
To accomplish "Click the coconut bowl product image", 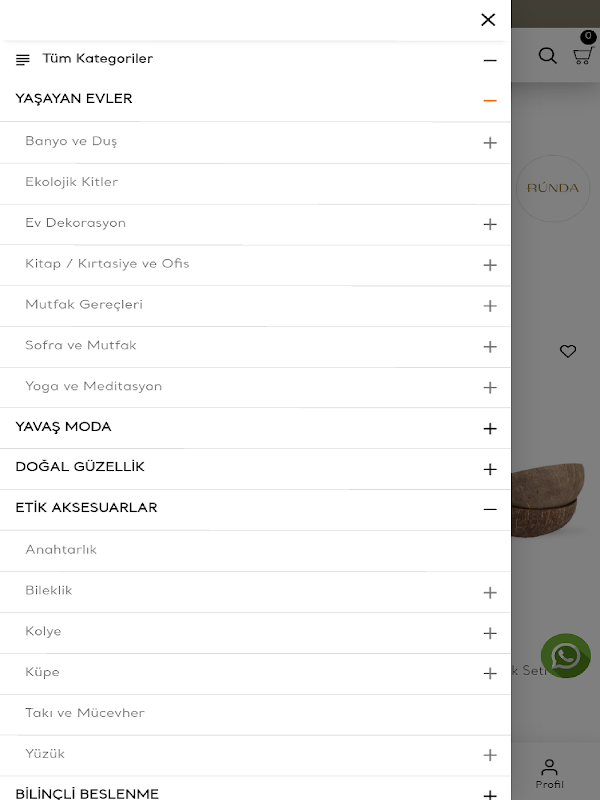I will point(548,499).
